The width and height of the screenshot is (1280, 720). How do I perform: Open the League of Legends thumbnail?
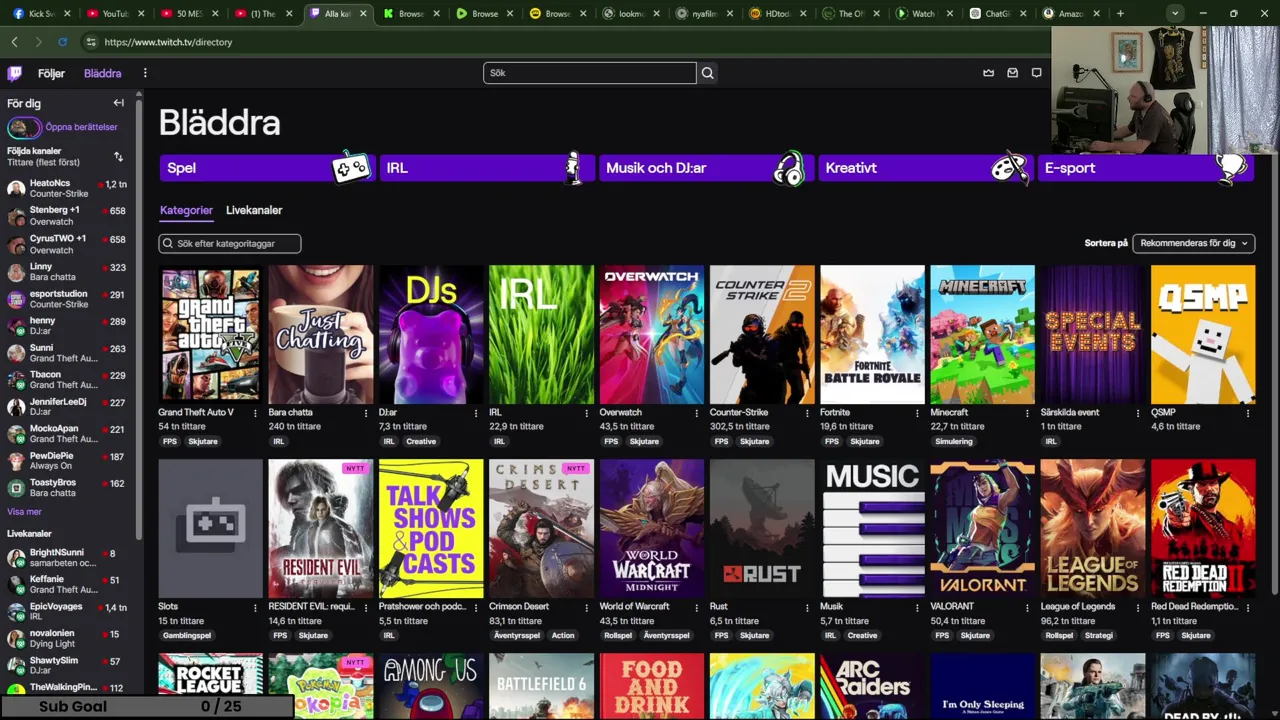point(1092,529)
